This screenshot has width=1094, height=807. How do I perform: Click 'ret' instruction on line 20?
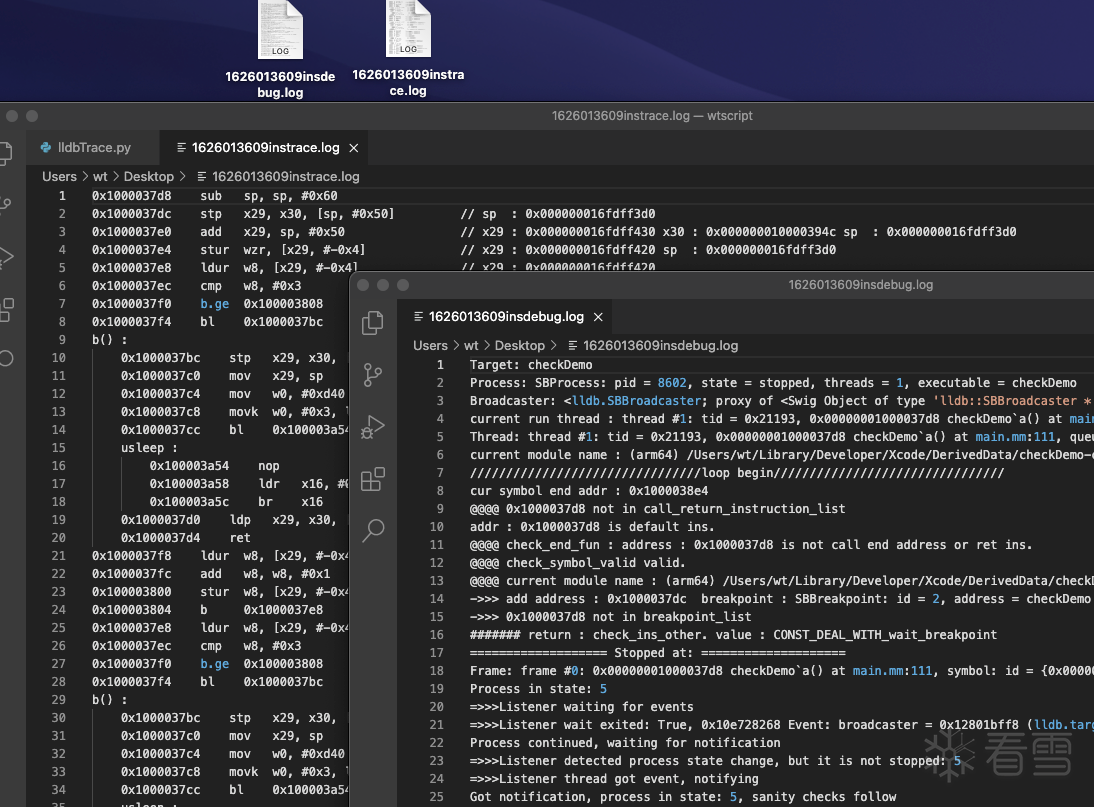239,538
